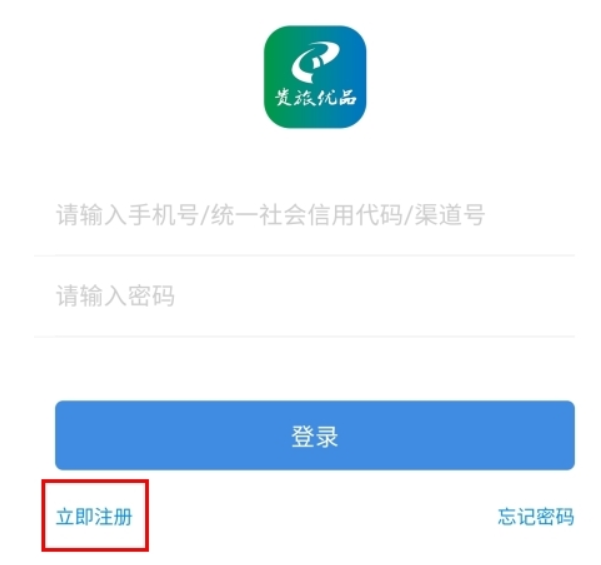The width and height of the screenshot is (601, 565).
Task: Click the blue area of the app logo
Action: click(353, 77)
